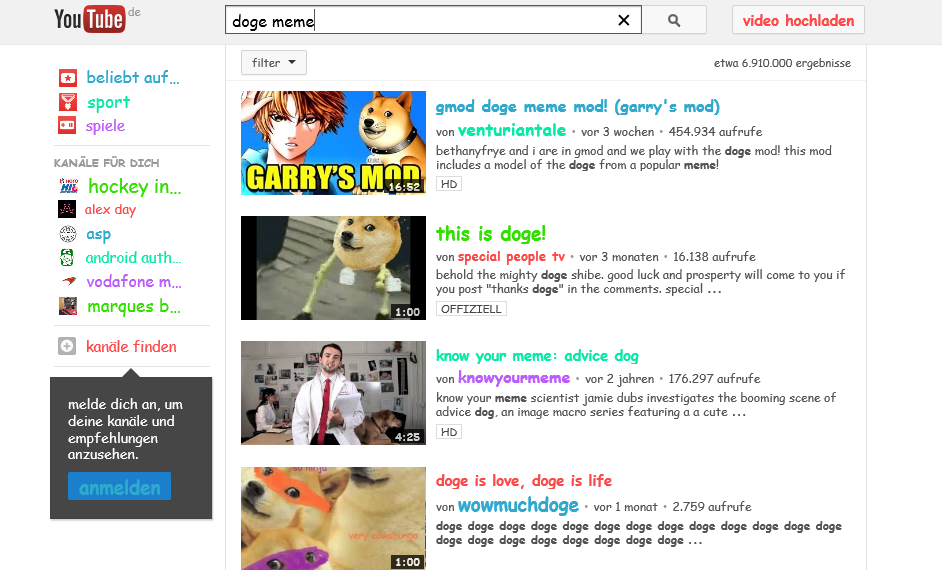Screen dimensions: 942x570
Task: Open the Garry's Mod doge video thumbnail
Action: pos(333,143)
